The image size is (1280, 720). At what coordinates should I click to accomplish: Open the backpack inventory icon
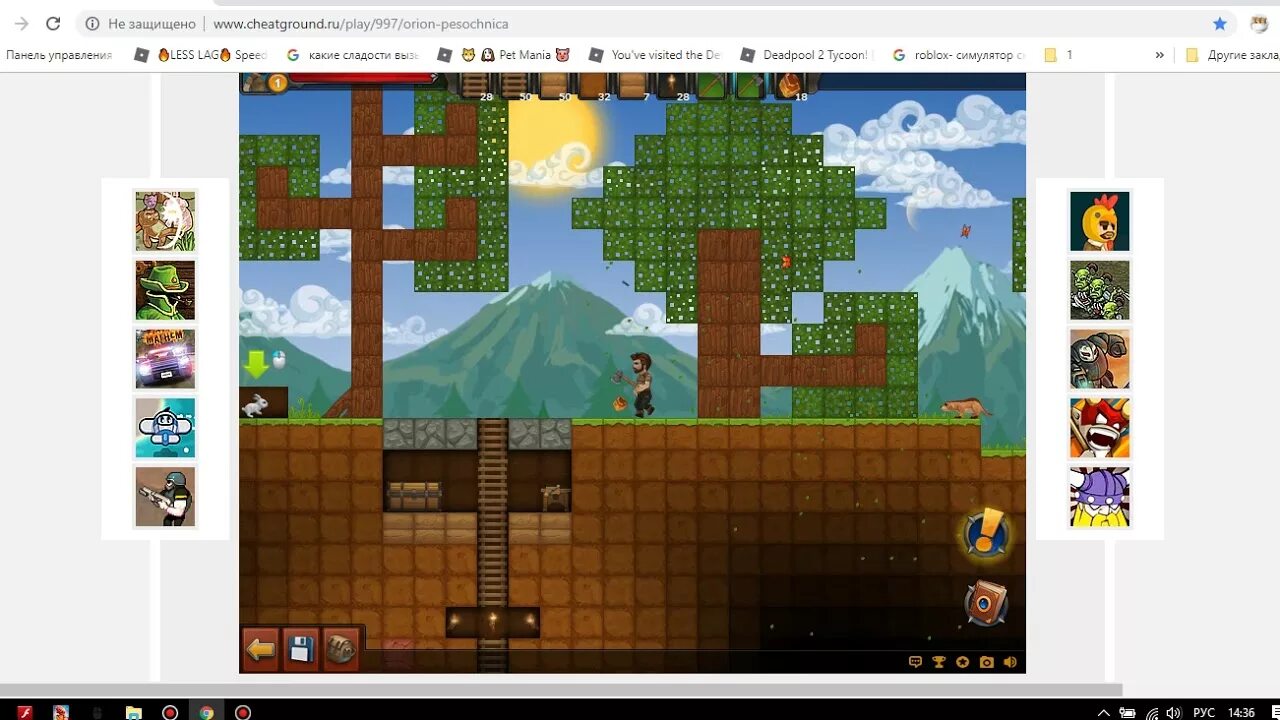pyautogui.click(x=341, y=650)
